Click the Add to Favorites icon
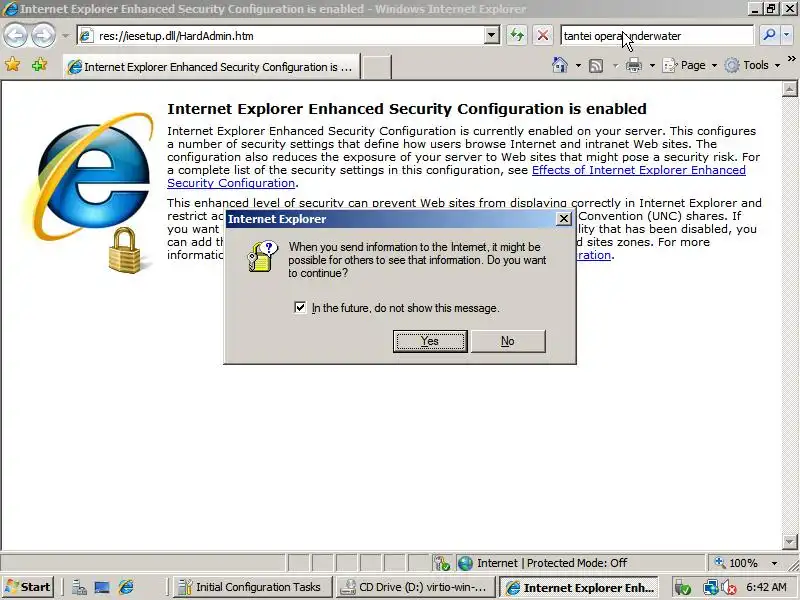 pyautogui.click(x=39, y=65)
